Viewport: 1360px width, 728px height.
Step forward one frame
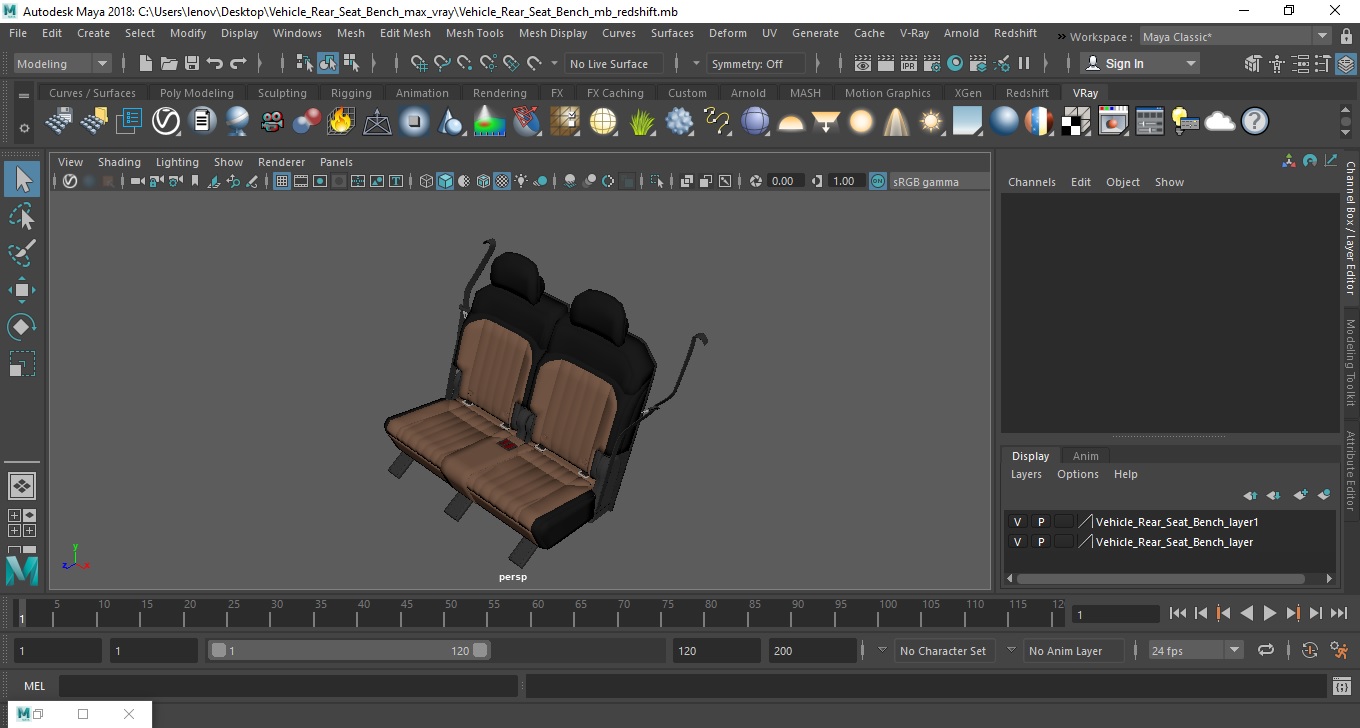coord(1315,613)
